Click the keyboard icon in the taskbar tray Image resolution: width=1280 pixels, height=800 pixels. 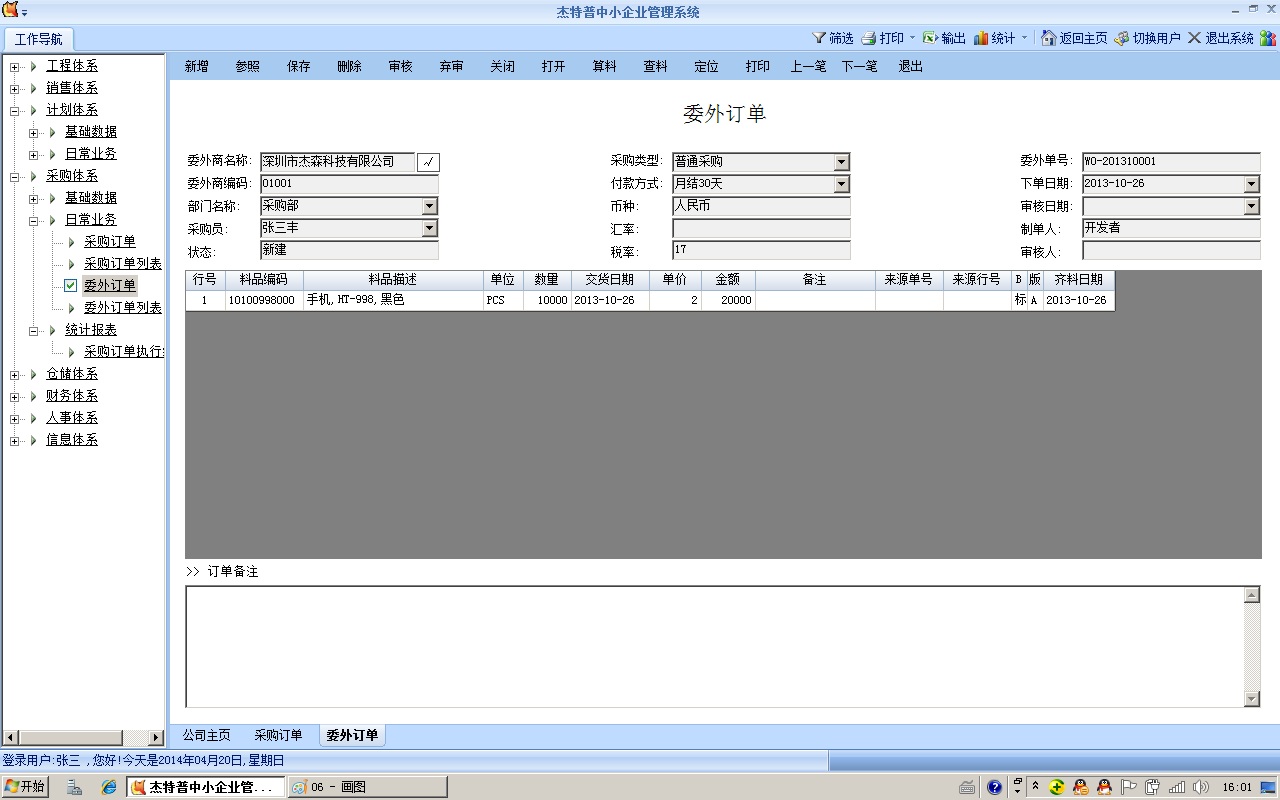coord(967,787)
